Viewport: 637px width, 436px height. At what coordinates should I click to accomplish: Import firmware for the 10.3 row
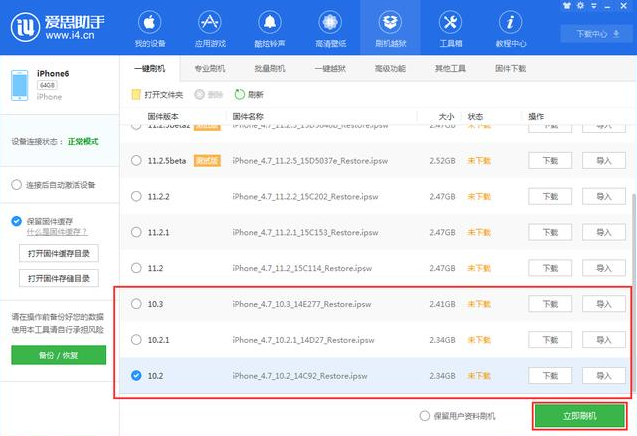tap(604, 304)
